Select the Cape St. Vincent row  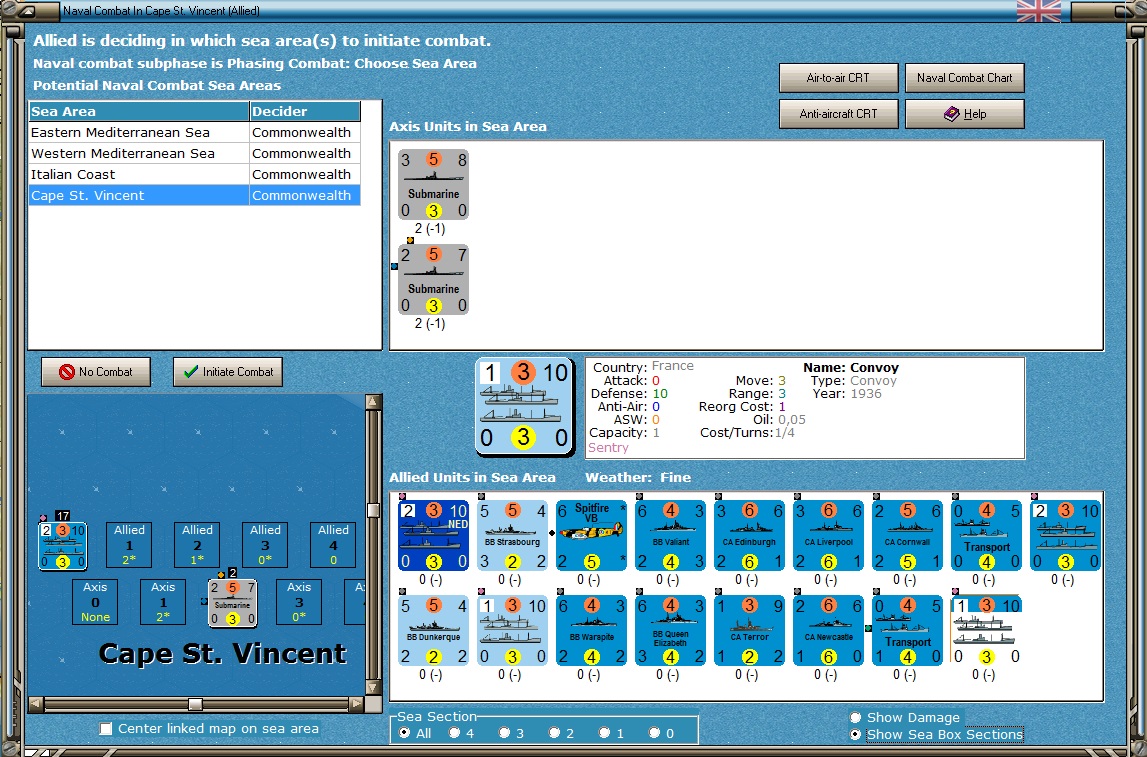(195, 195)
